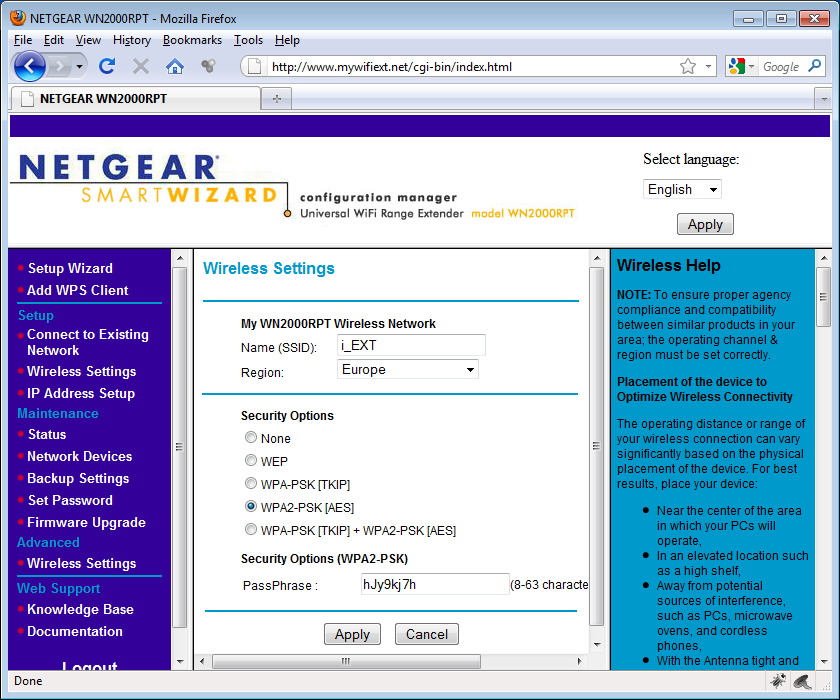This screenshot has width=840, height=700.
Task: Go to the Home page icon
Action: 175,66
